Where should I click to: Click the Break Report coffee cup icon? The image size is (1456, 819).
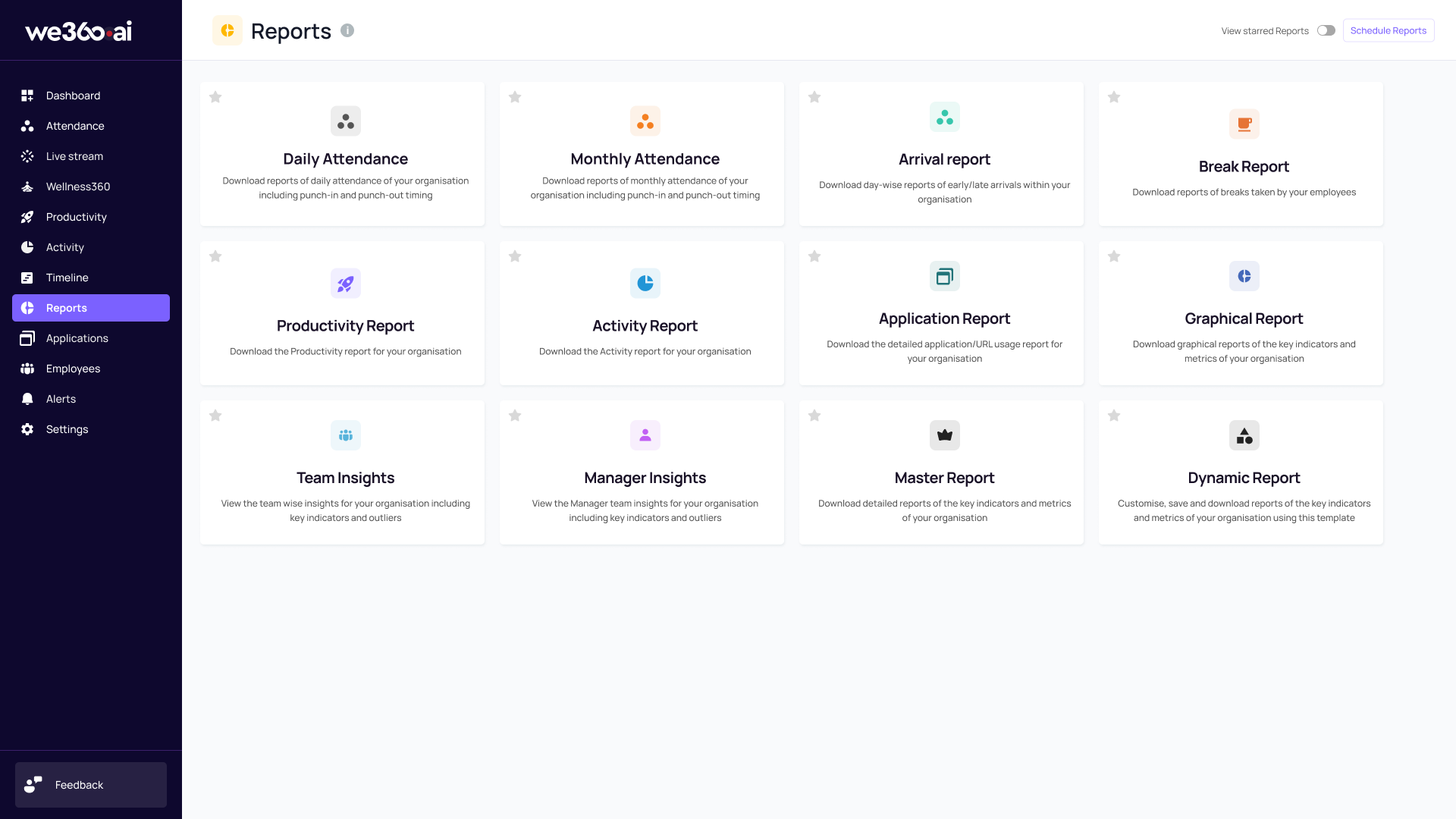tap(1244, 124)
